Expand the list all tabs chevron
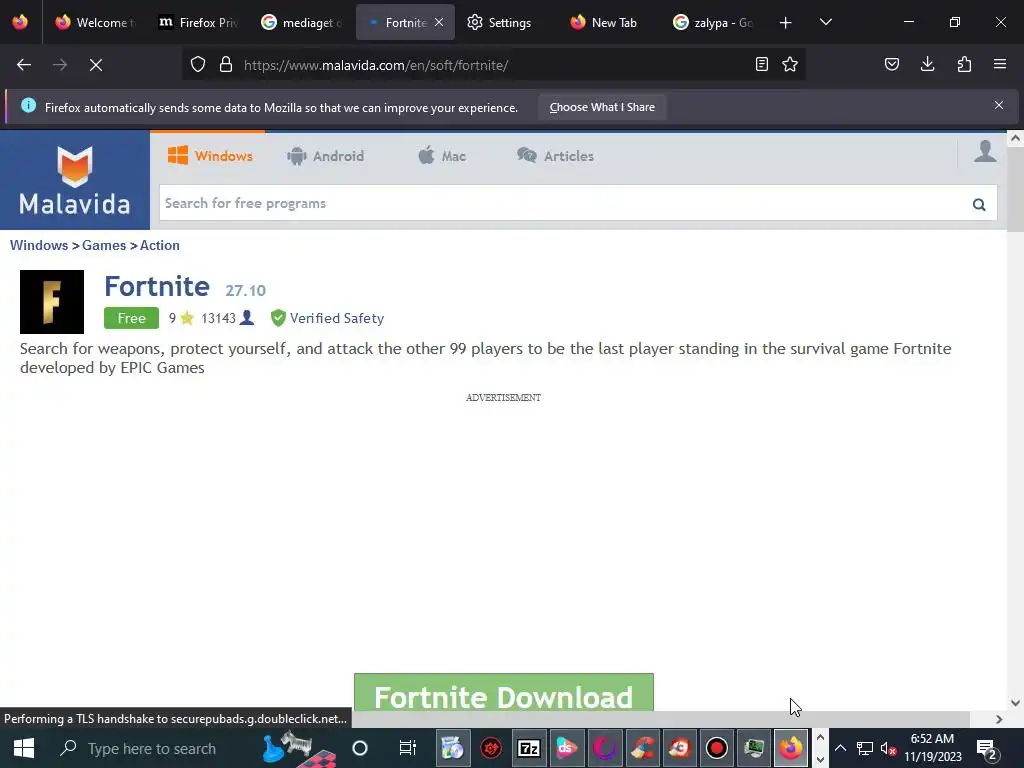Image resolution: width=1024 pixels, height=768 pixels. tap(825, 22)
